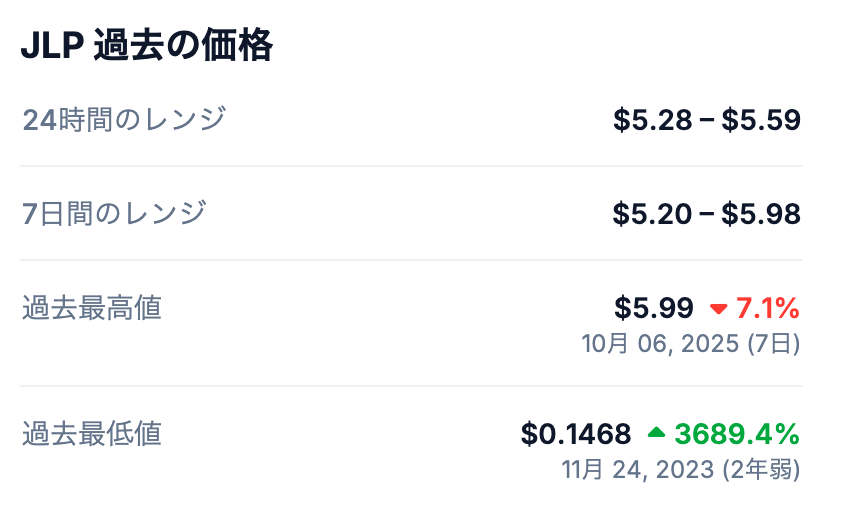
Task: Select the 24時間のレンジ label
Action: coord(124,120)
